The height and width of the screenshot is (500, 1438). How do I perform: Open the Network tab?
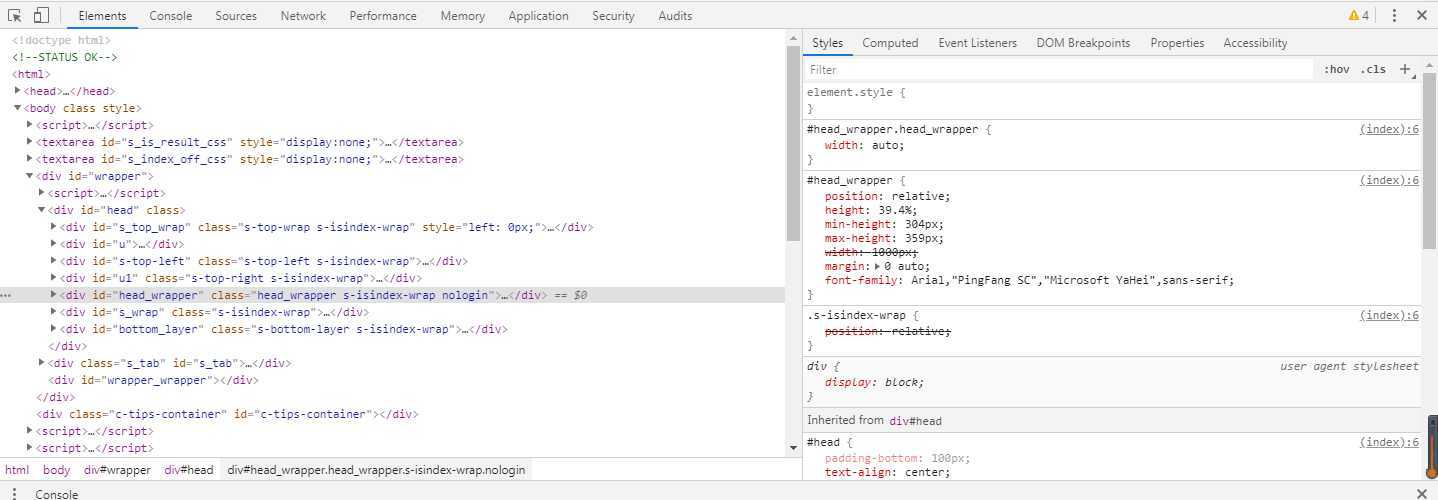click(303, 15)
